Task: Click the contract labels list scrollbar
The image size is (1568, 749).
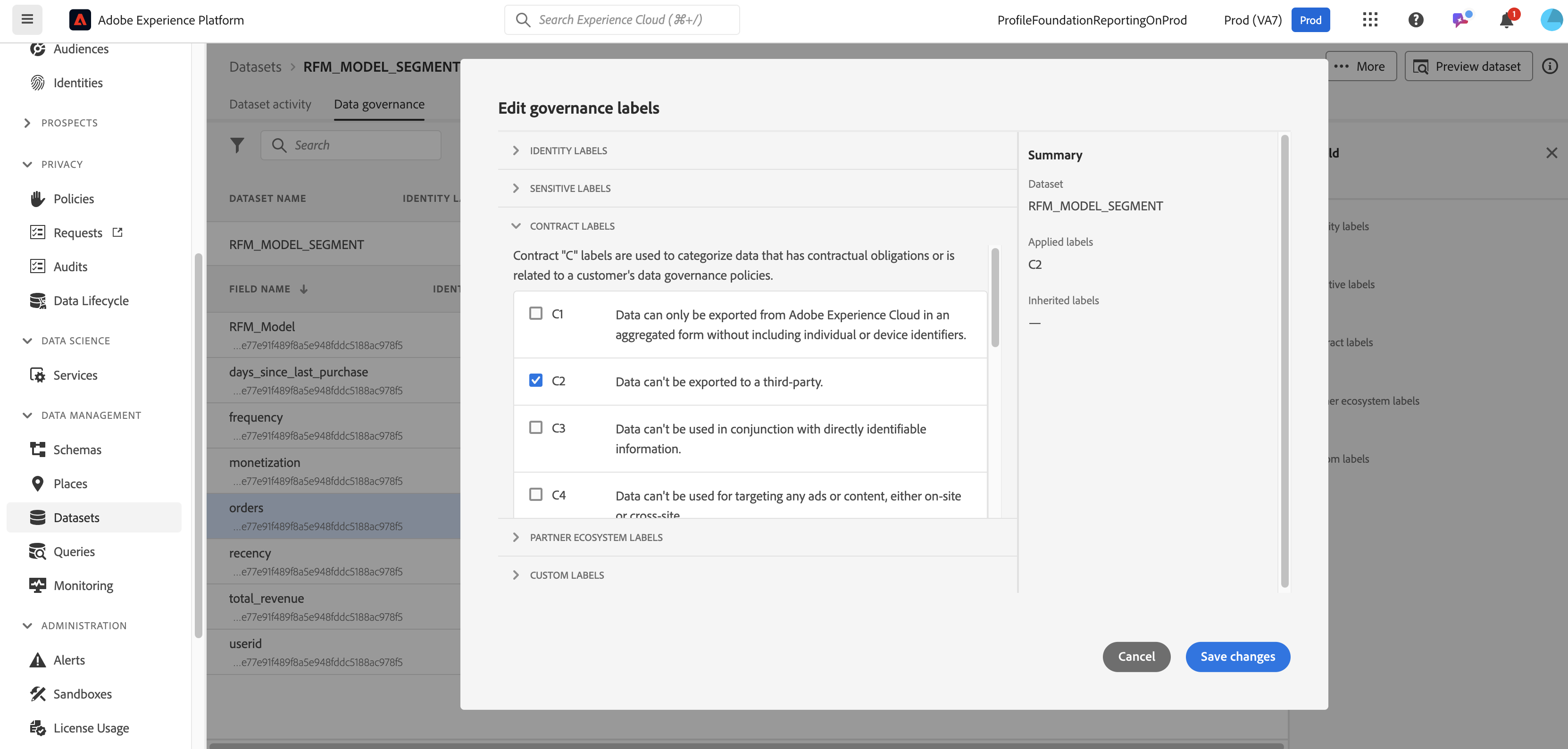Action: coord(994,298)
